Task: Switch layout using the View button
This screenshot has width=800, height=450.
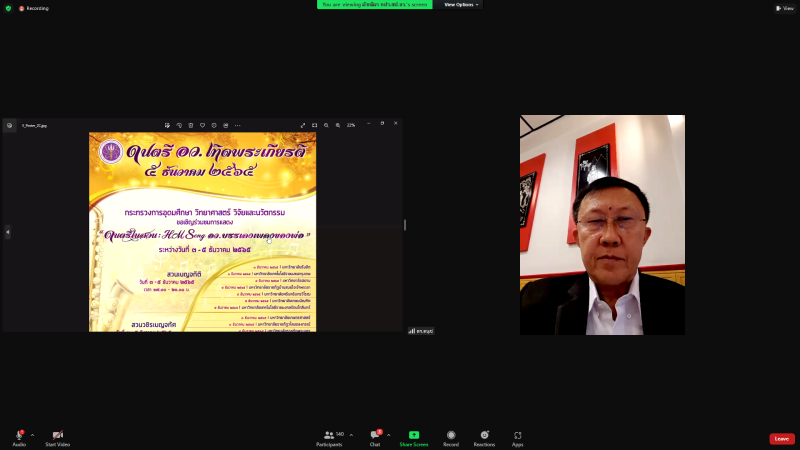Action: click(x=784, y=8)
